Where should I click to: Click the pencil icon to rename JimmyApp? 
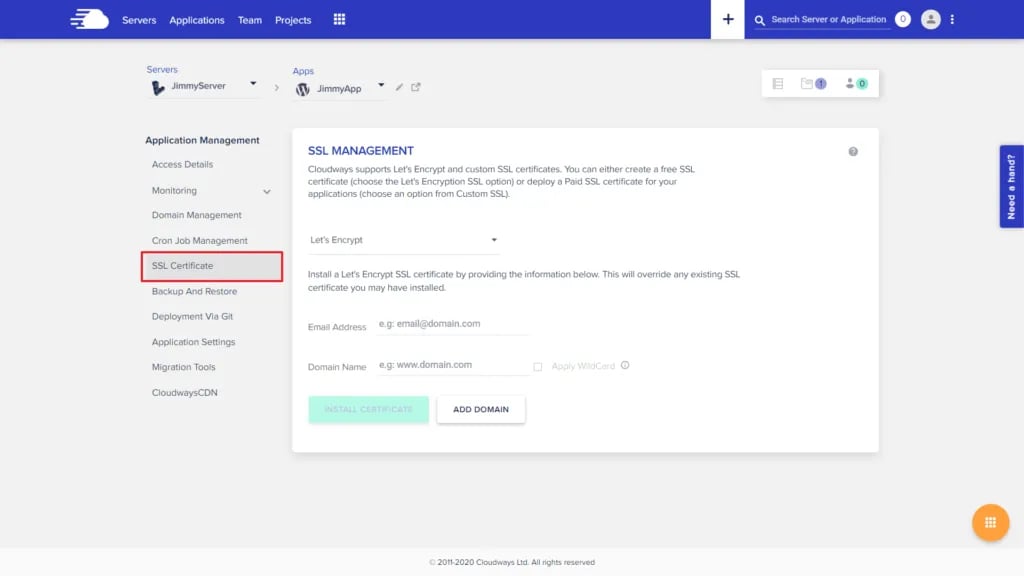[x=399, y=88]
